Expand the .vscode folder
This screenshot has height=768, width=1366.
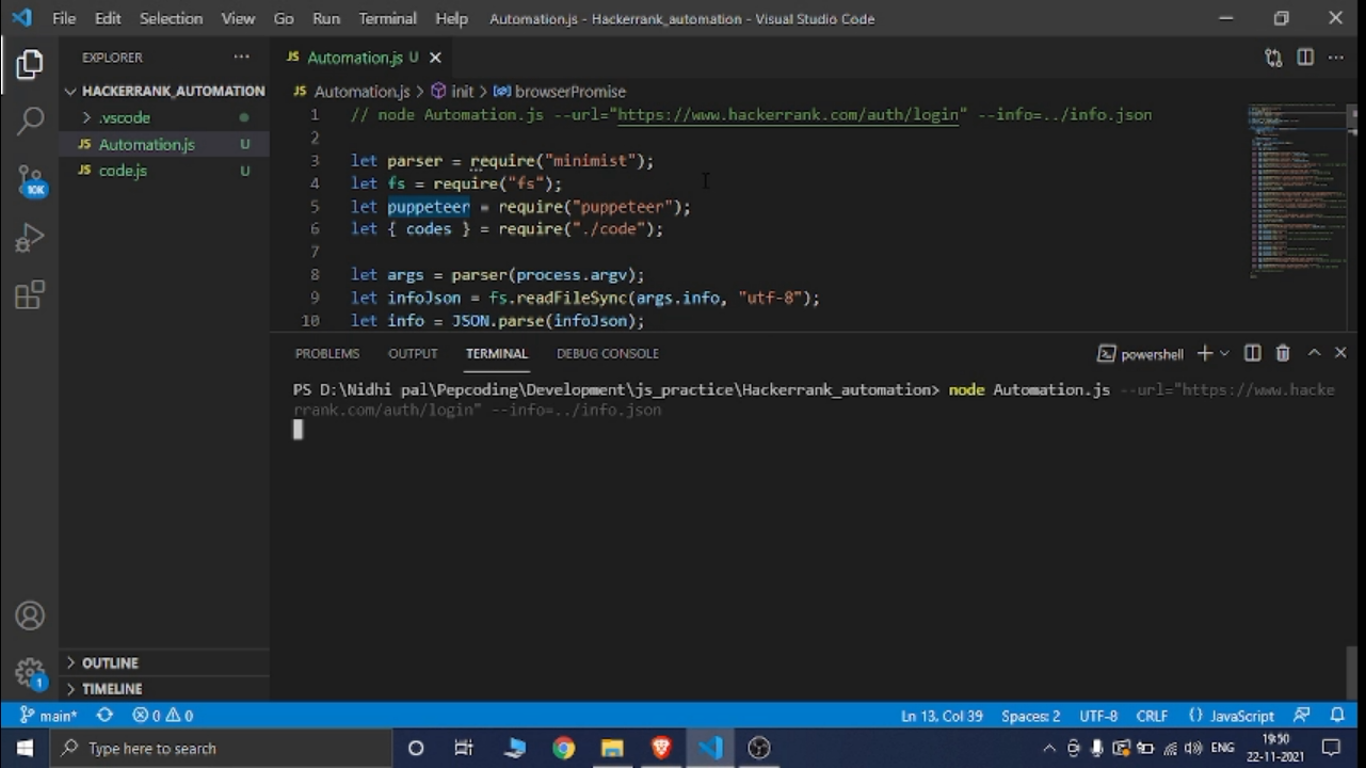[x=123, y=117]
